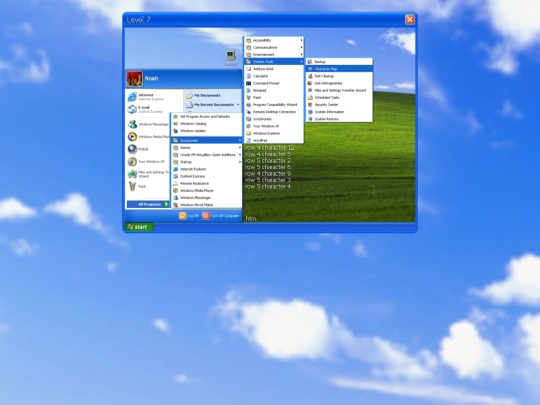Open Disk Defragmenter icon
The height and width of the screenshot is (405, 540).
click(310, 83)
